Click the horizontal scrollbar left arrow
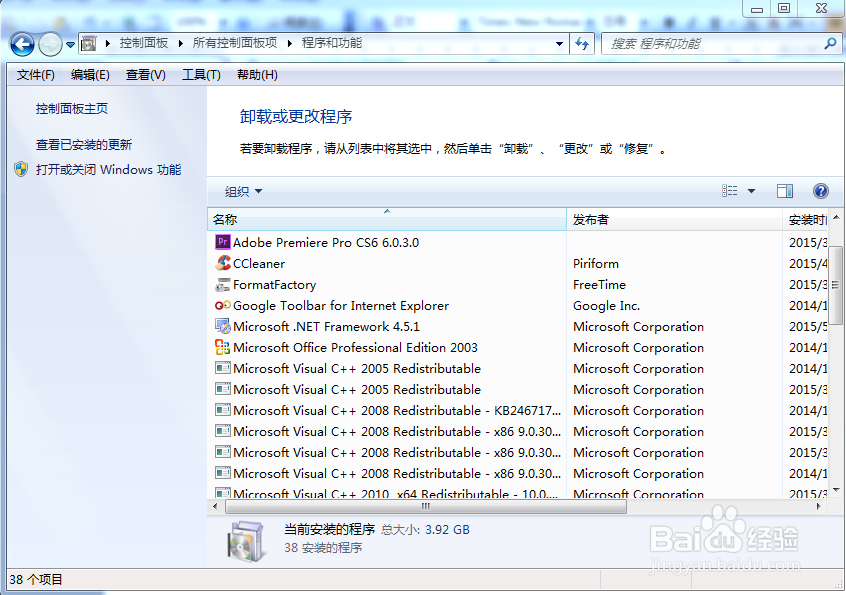 point(215,507)
